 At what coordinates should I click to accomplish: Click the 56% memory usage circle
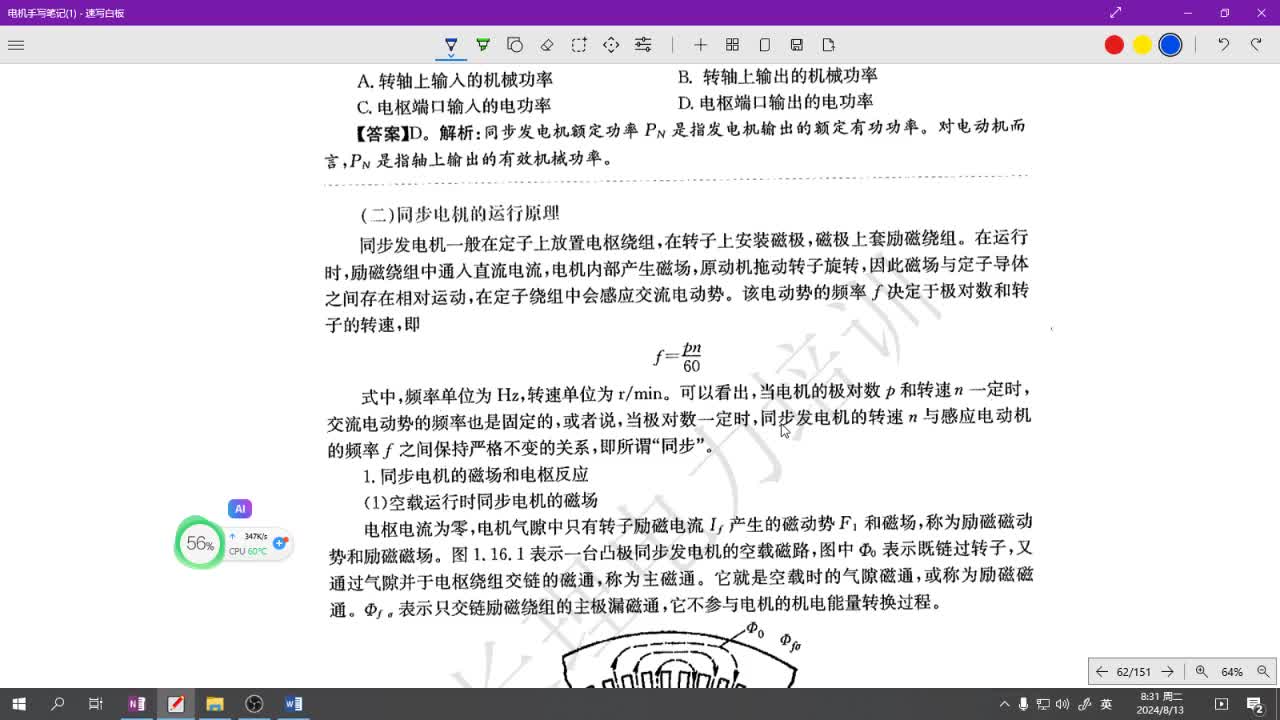pos(200,543)
